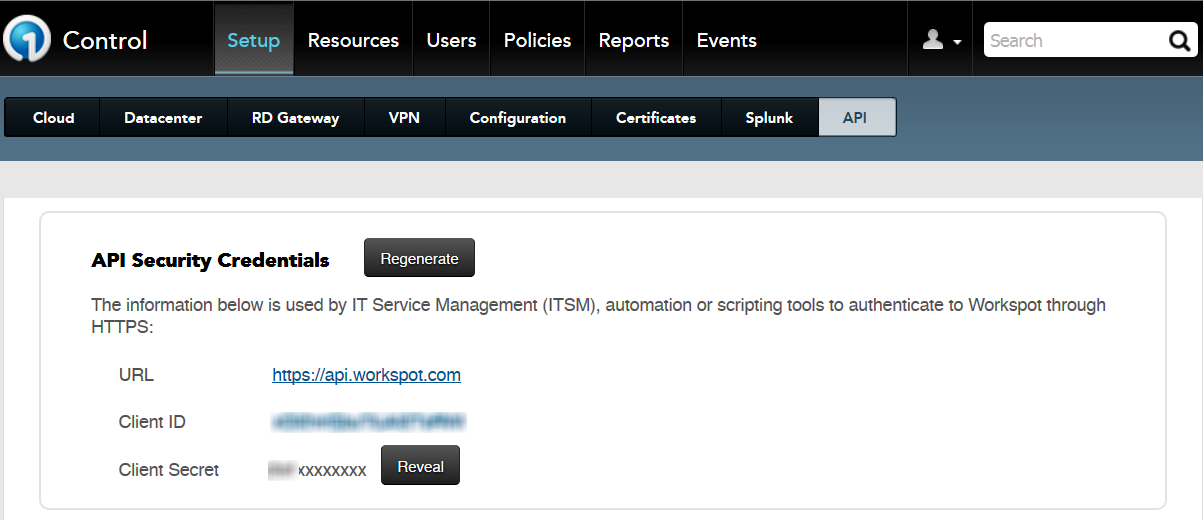Image resolution: width=1203 pixels, height=520 pixels.
Task: Click the blurred Client ID value
Action: (x=369, y=422)
